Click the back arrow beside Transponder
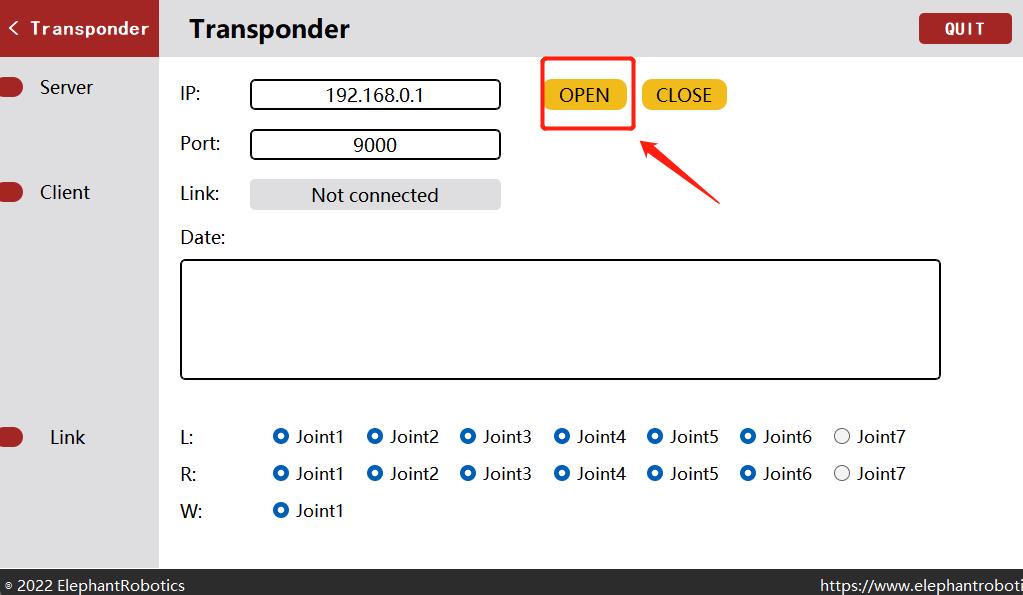 pos(13,28)
